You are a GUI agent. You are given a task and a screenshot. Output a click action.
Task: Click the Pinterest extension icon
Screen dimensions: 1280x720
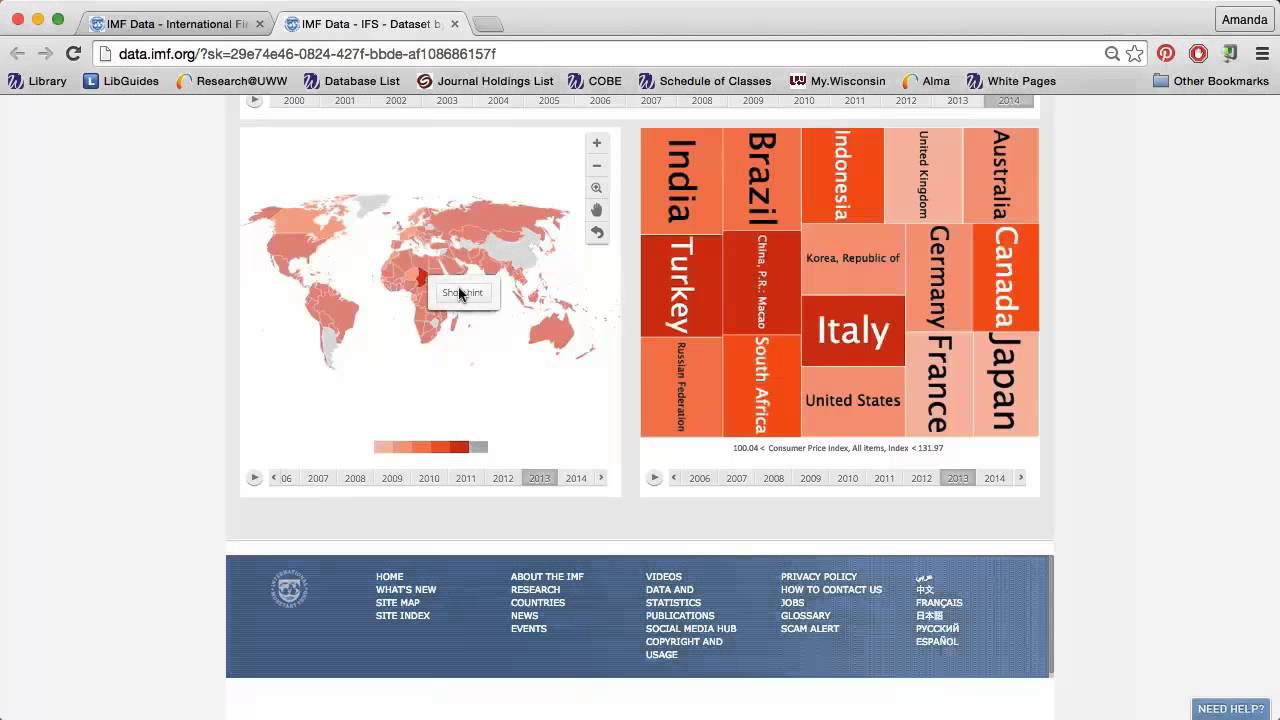point(1166,54)
